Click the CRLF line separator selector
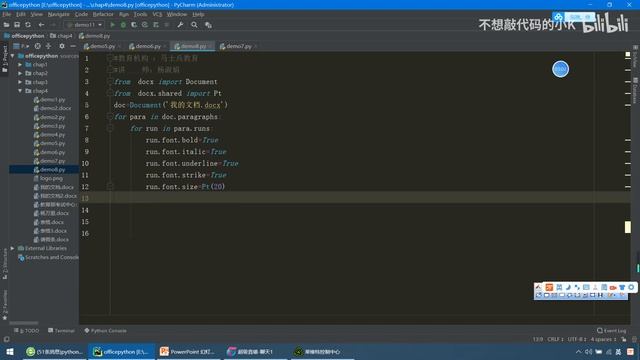Image resolution: width=640 pixels, height=360 pixels. click(556, 340)
